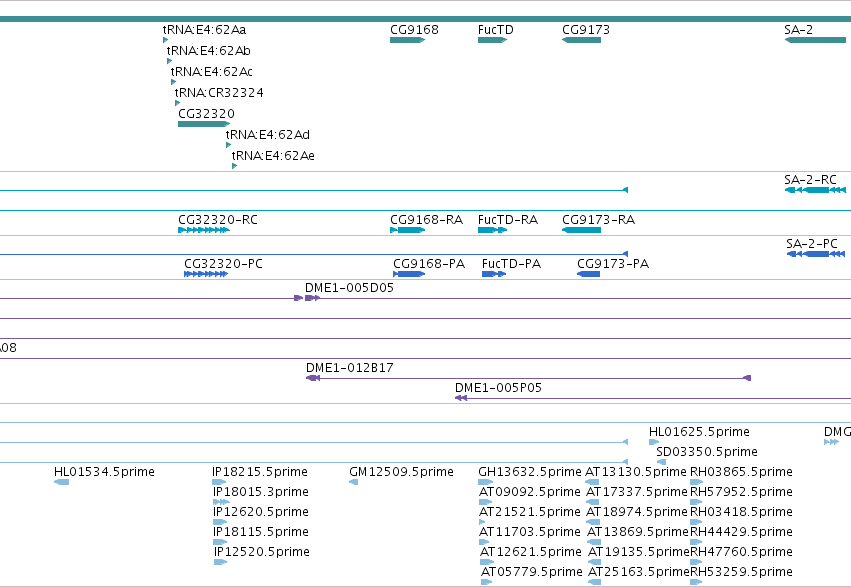Select the tRNA:E4:62Ab label

click(208, 51)
